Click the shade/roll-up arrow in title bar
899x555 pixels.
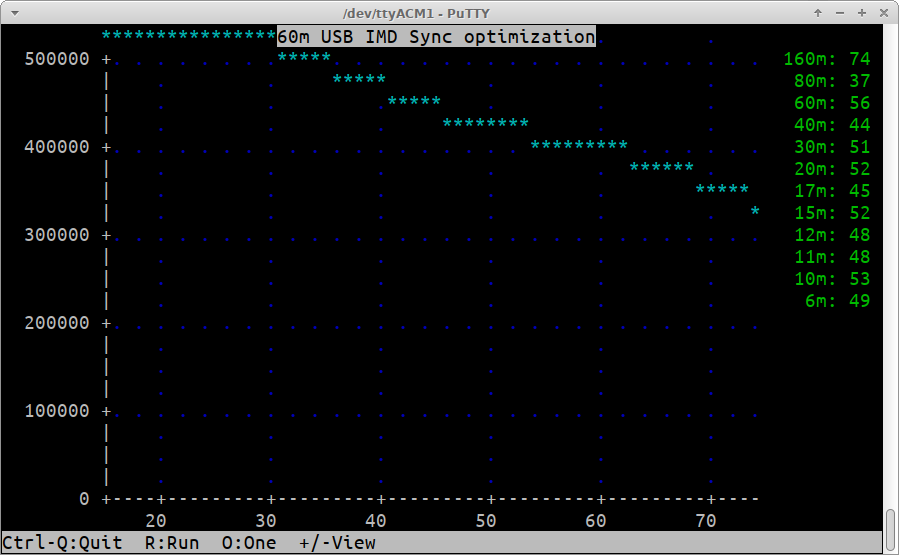coord(819,13)
